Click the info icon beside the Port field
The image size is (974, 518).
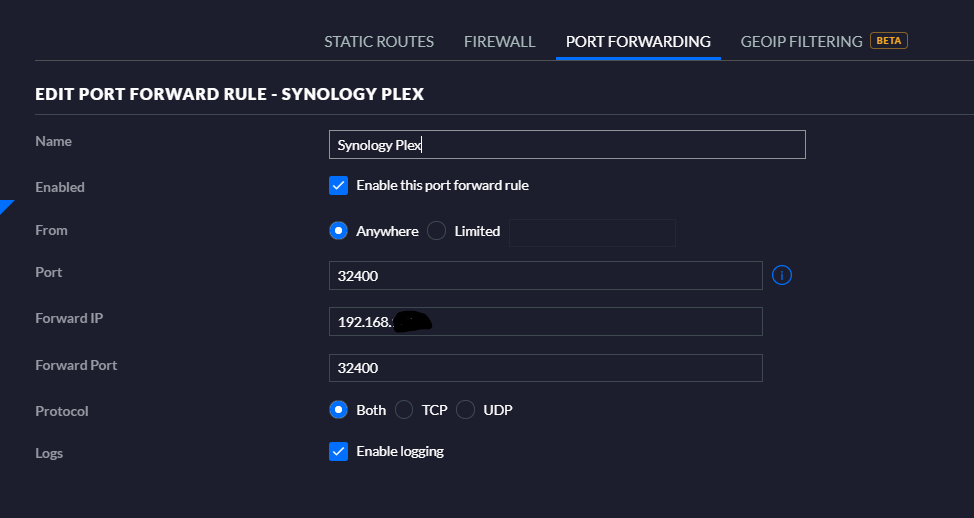tap(782, 275)
